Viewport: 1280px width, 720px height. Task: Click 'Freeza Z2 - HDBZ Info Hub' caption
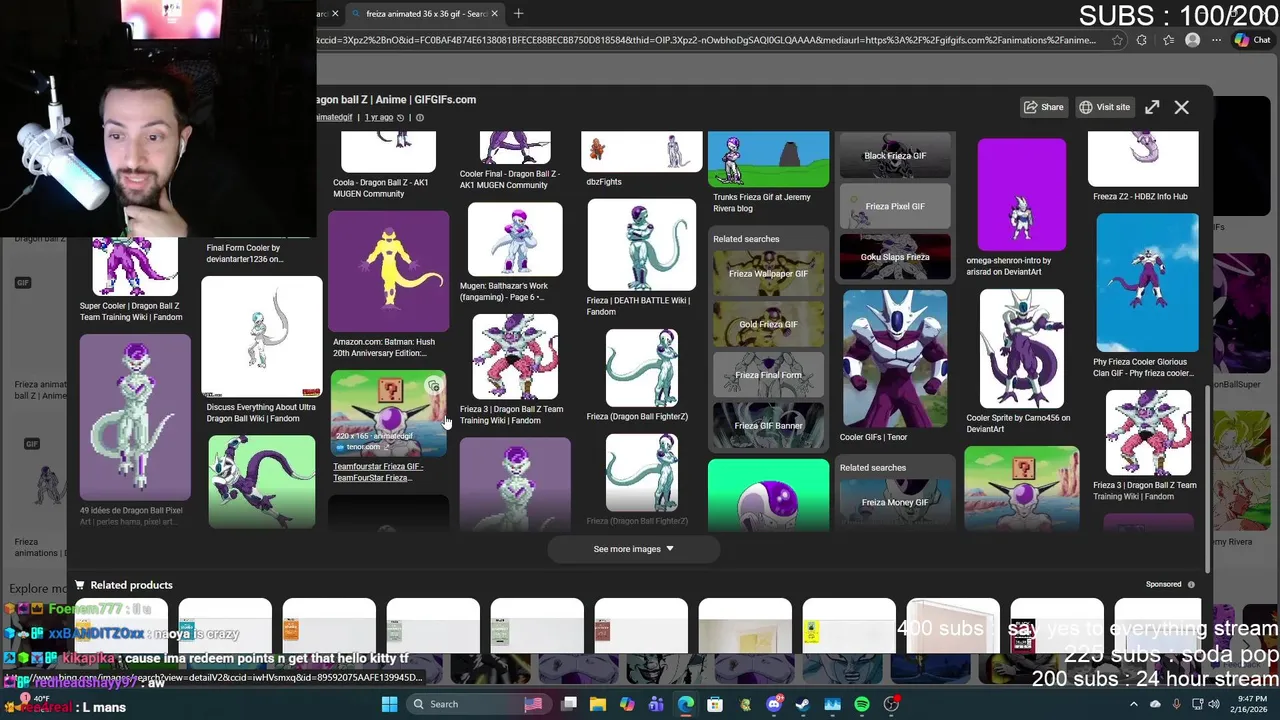(x=1140, y=197)
